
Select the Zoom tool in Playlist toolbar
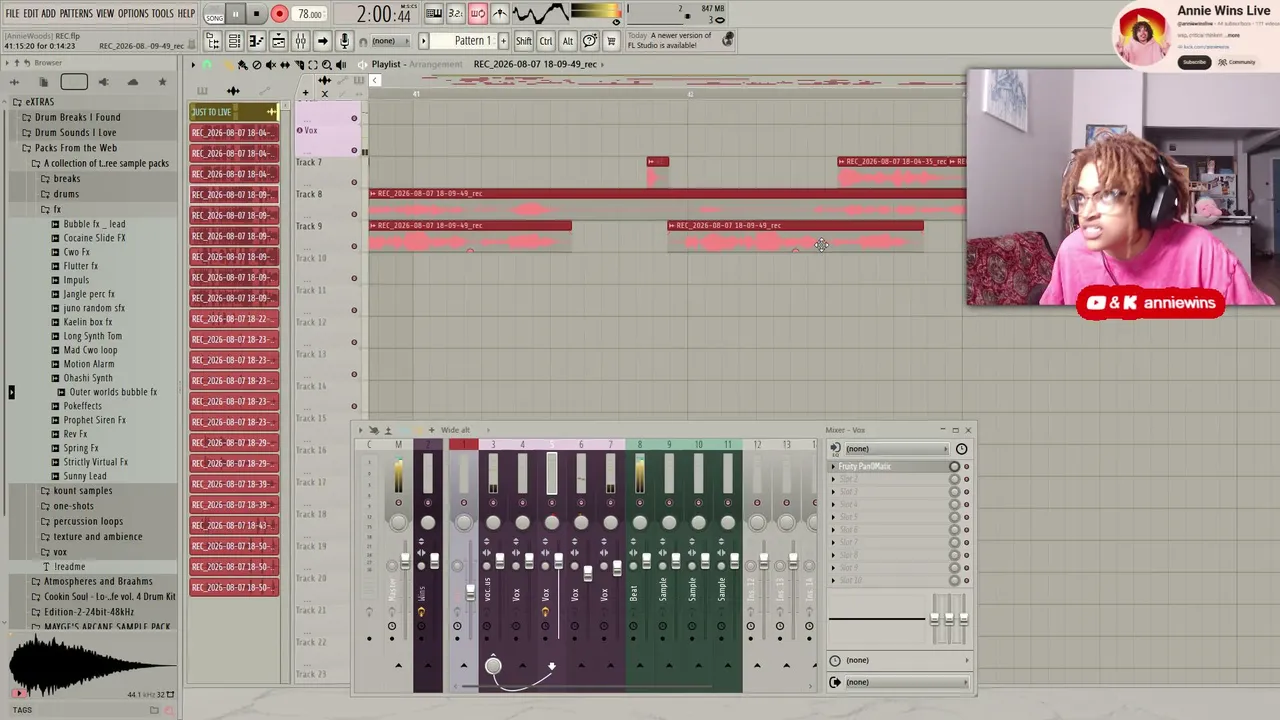tap(327, 64)
